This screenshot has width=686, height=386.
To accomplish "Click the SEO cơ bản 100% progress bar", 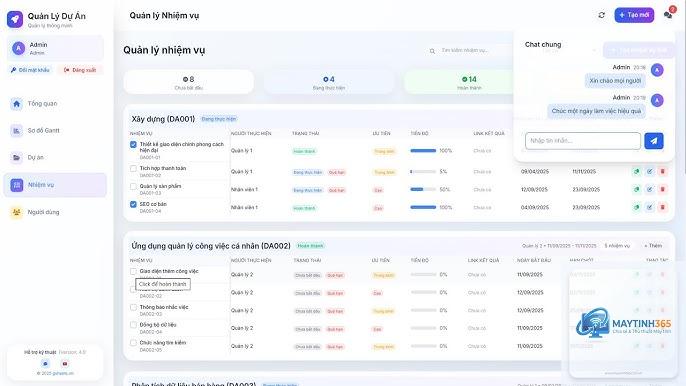I will click(x=423, y=207).
